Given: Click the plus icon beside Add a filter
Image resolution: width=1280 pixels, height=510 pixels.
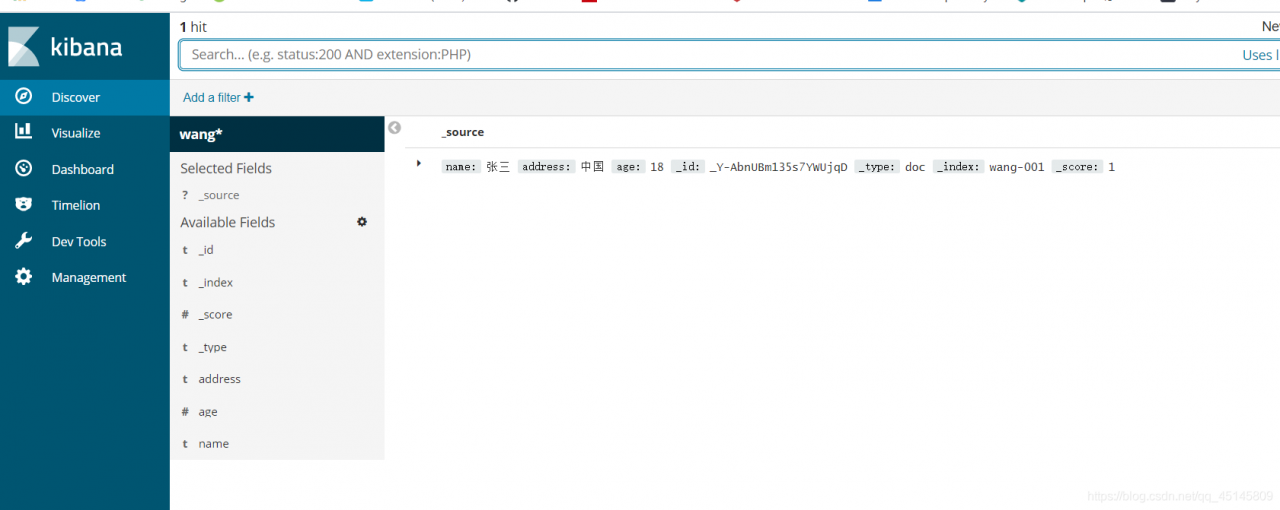Looking at the screenshot, I should click(249, 97).
